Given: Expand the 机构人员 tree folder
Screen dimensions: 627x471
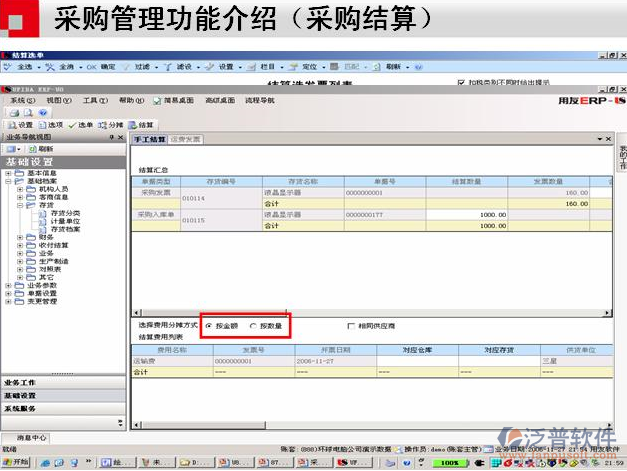Looking at the screenshot, I should (21, 188).
